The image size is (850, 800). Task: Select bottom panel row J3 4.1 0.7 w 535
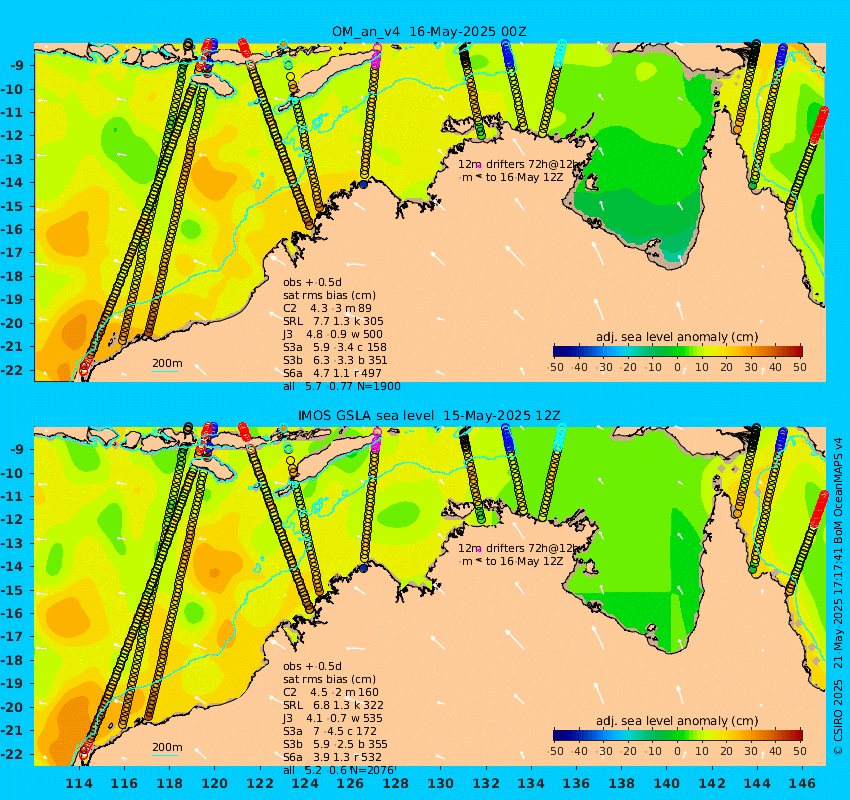tap(332, 719)
